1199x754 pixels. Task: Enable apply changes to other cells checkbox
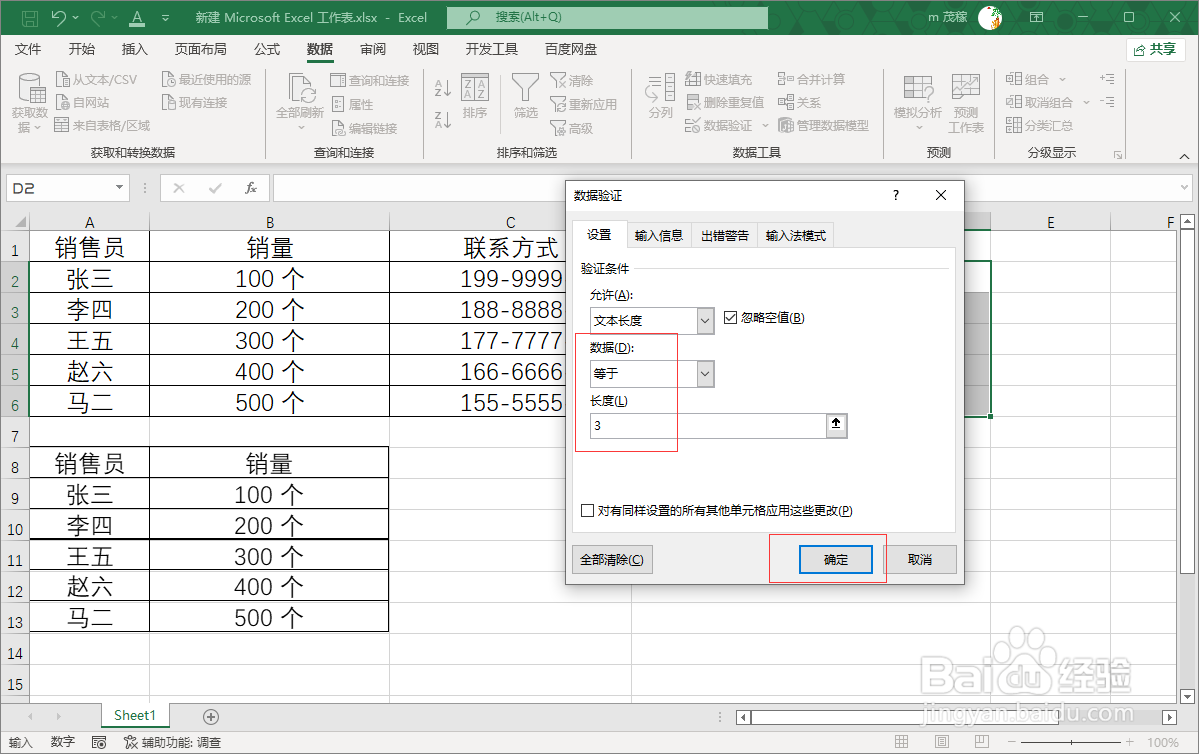coord(587,510)
